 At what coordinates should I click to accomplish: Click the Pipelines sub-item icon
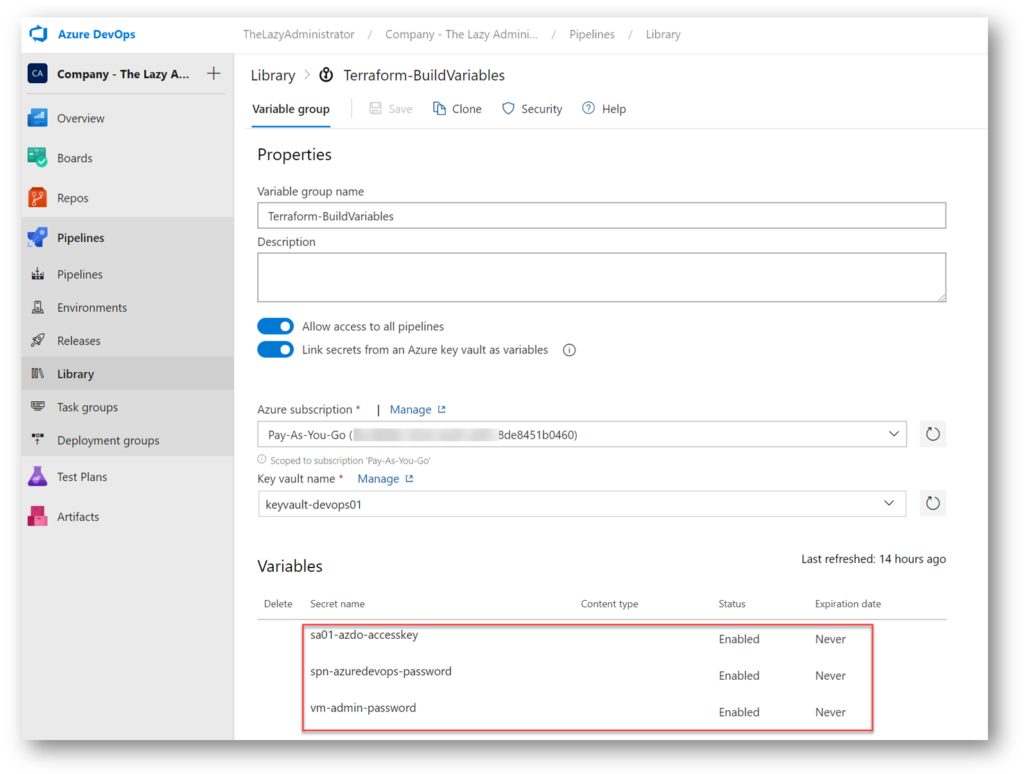38,274
